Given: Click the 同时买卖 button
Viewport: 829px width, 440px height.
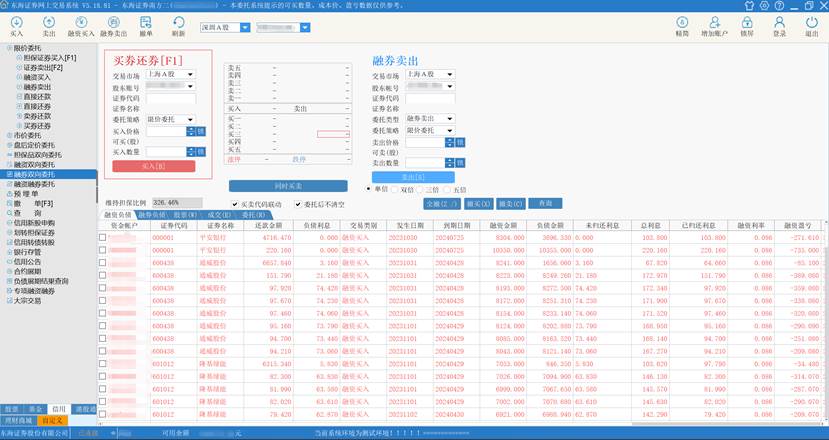Looking at the screenshot, I should click(x=288, y=186).
